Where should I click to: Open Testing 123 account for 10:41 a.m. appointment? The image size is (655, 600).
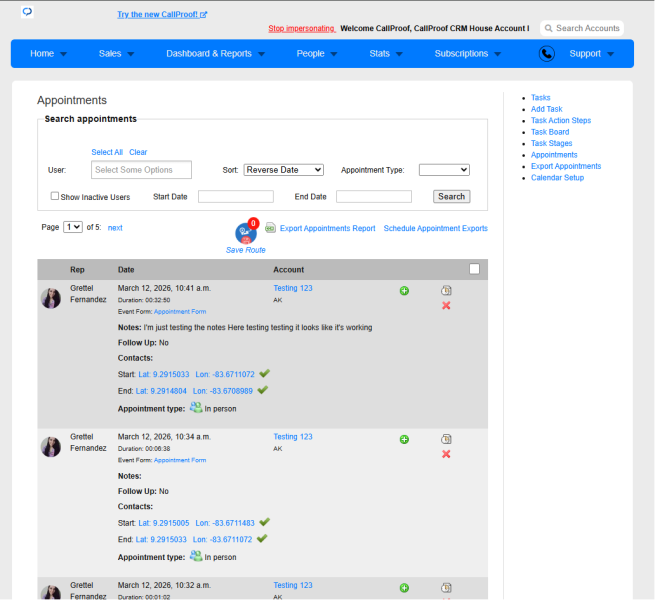coord(293,288)
